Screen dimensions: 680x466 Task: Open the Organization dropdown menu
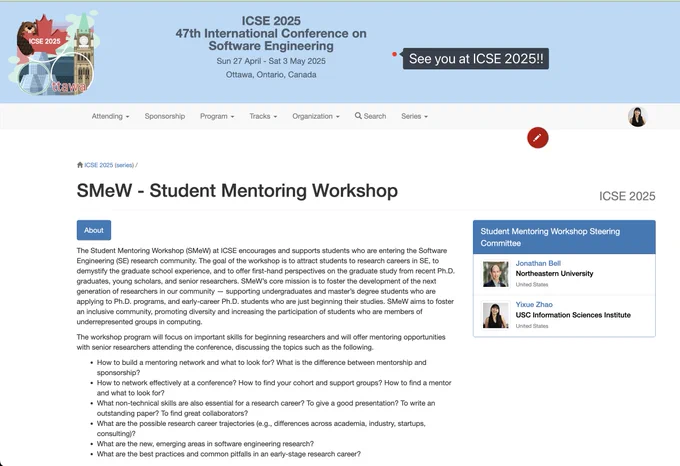(316, 116)
